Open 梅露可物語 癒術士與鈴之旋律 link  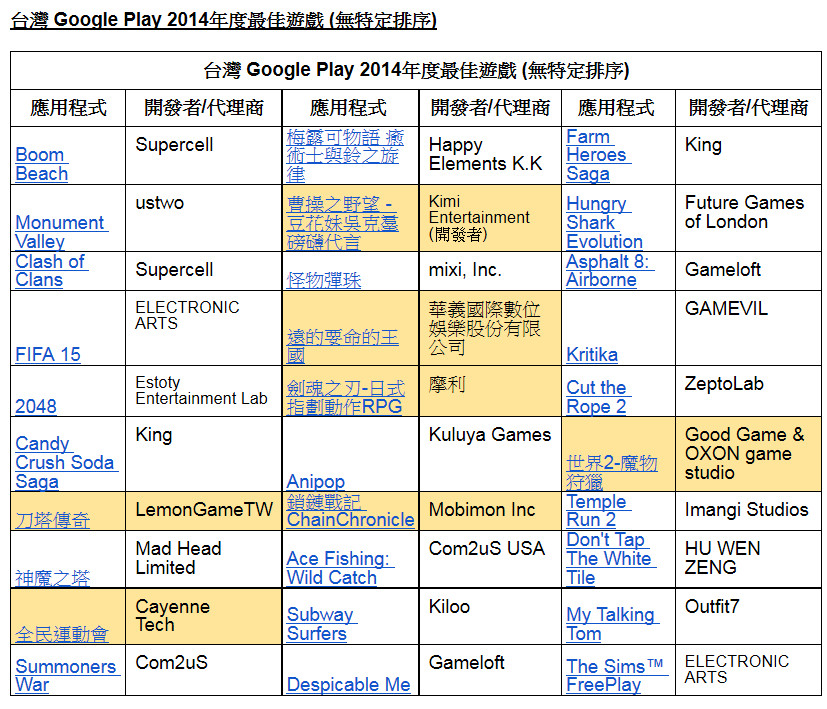click(345, 155)
